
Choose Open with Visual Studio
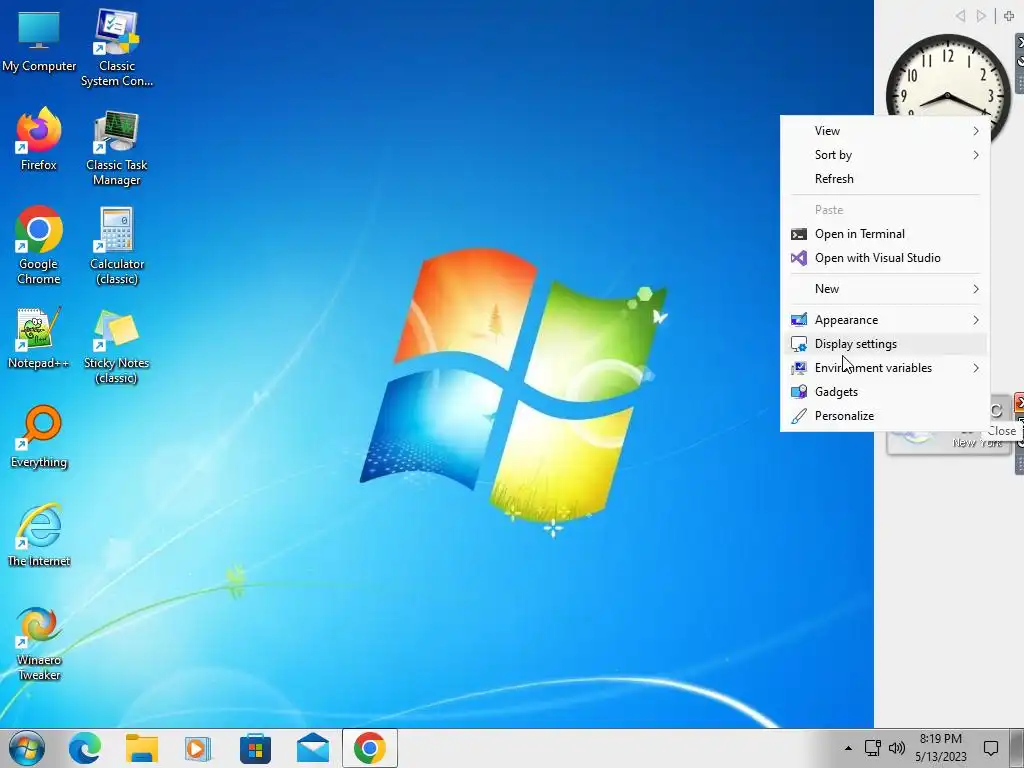point(885,258)
